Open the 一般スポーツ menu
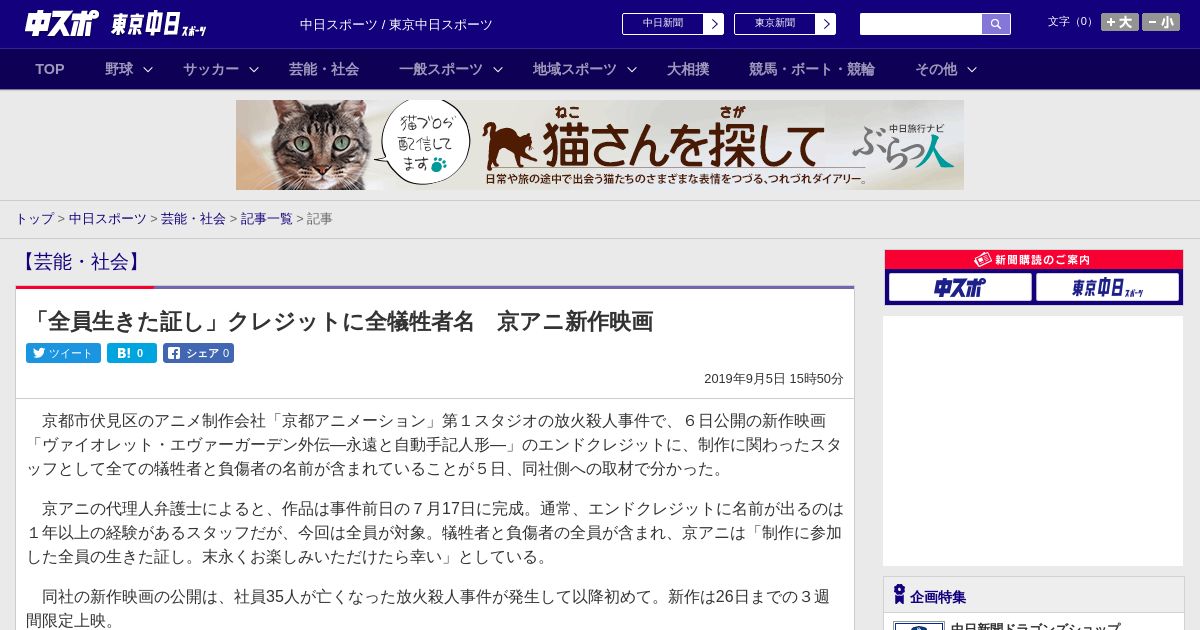1200x630 pixels. [x=441, y=69]
